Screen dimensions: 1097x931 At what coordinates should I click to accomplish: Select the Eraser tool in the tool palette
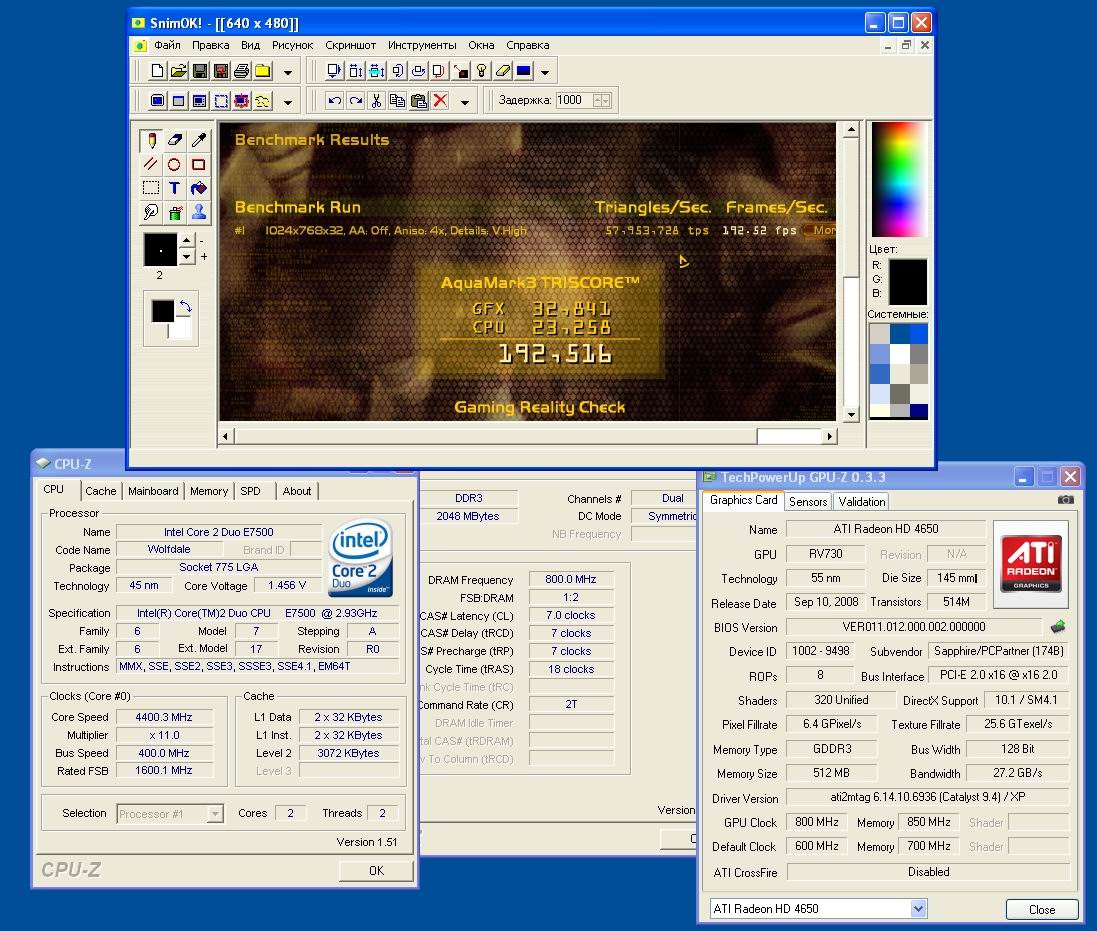pos(175,141)
